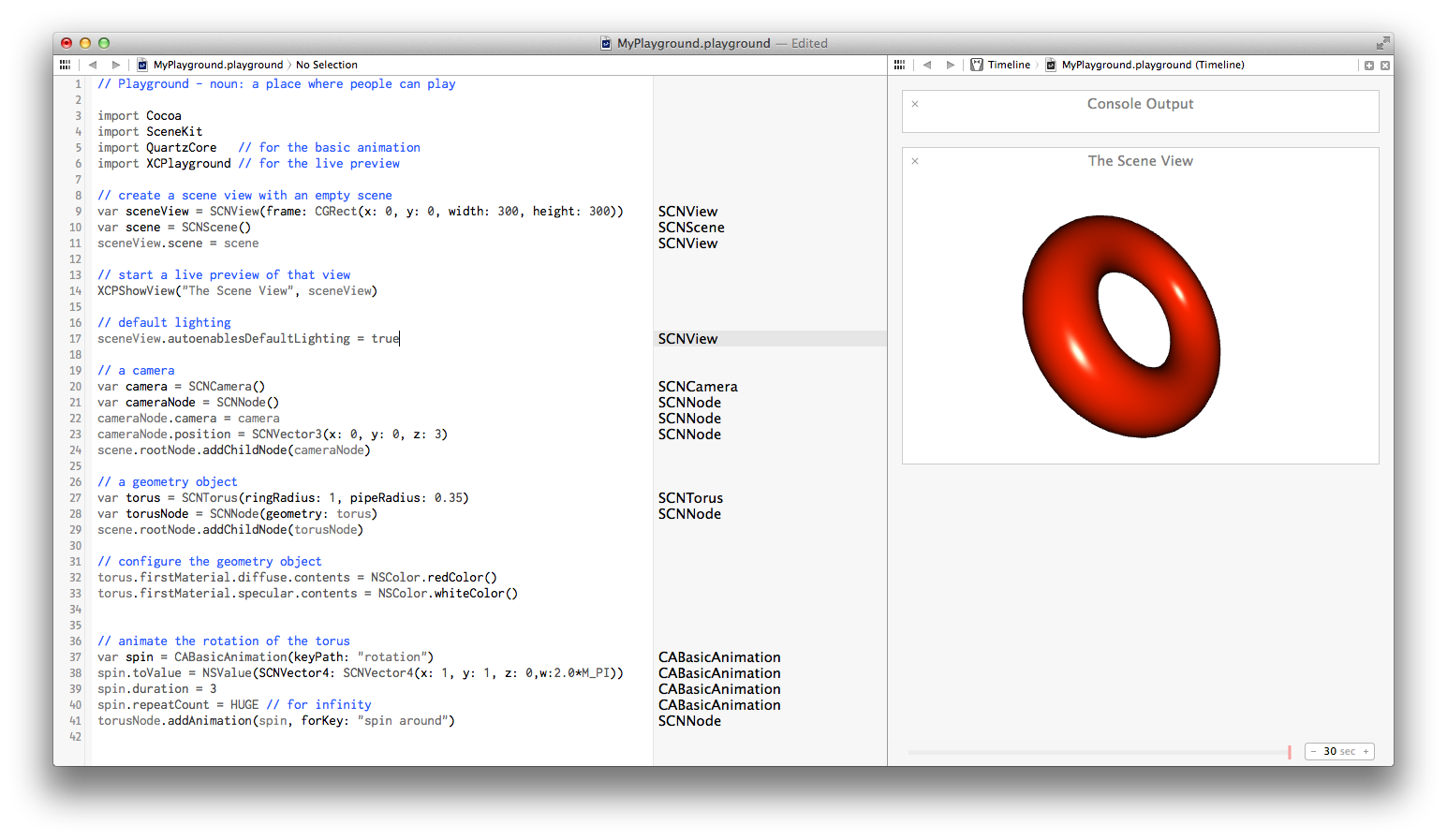Open related items grid in timeline pane
The height and width of the screenshot is (840, 1447).
tap(899, 65)
